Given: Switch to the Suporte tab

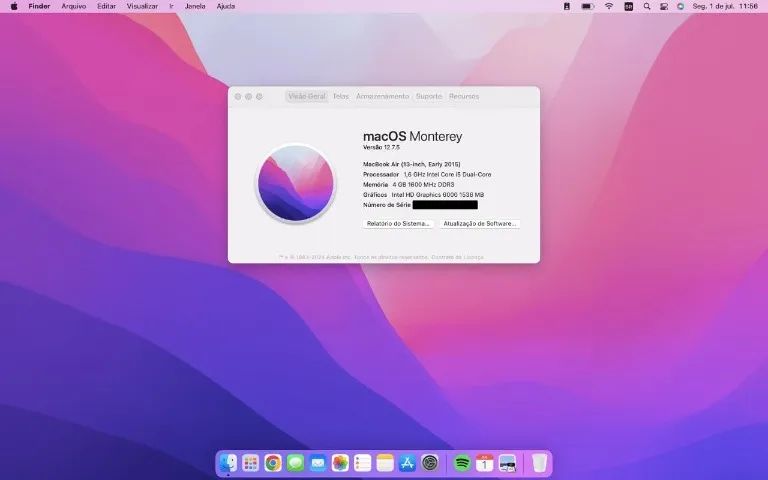Looking at the screenshot, I should (x=429, y=96).
